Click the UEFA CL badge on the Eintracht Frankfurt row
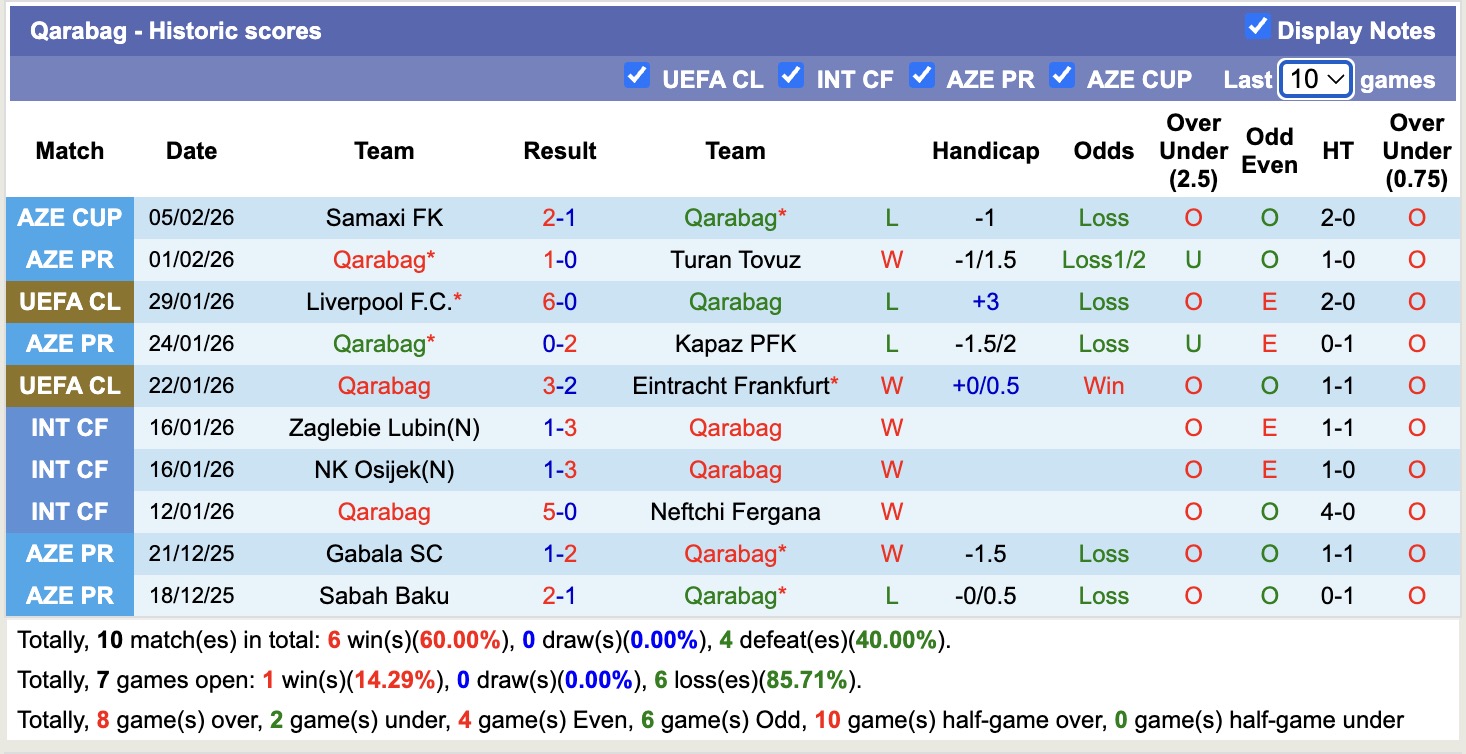This screenshot has height=754, width=1466. (70, 385)
